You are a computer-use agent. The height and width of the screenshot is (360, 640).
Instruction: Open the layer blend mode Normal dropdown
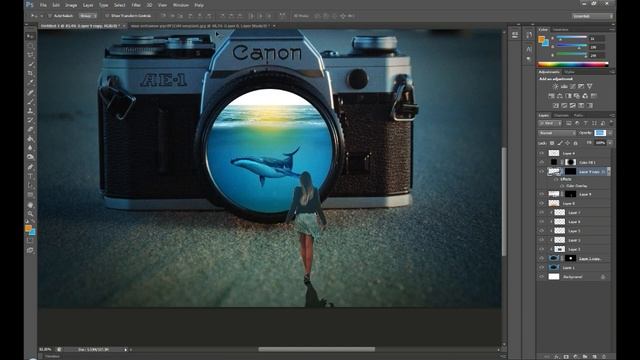[557, 133]
